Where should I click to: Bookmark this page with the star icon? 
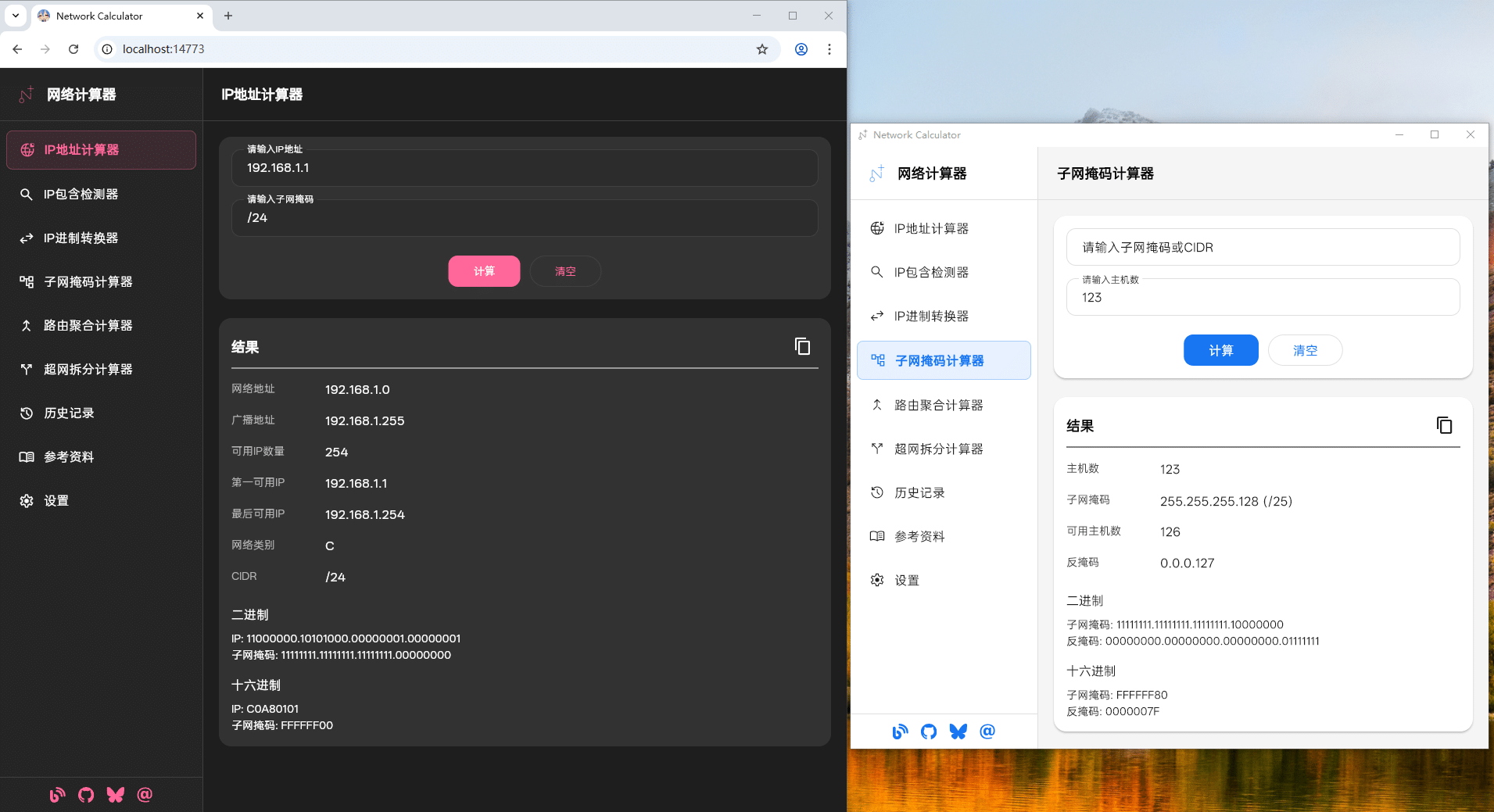(x=762, y=49)
